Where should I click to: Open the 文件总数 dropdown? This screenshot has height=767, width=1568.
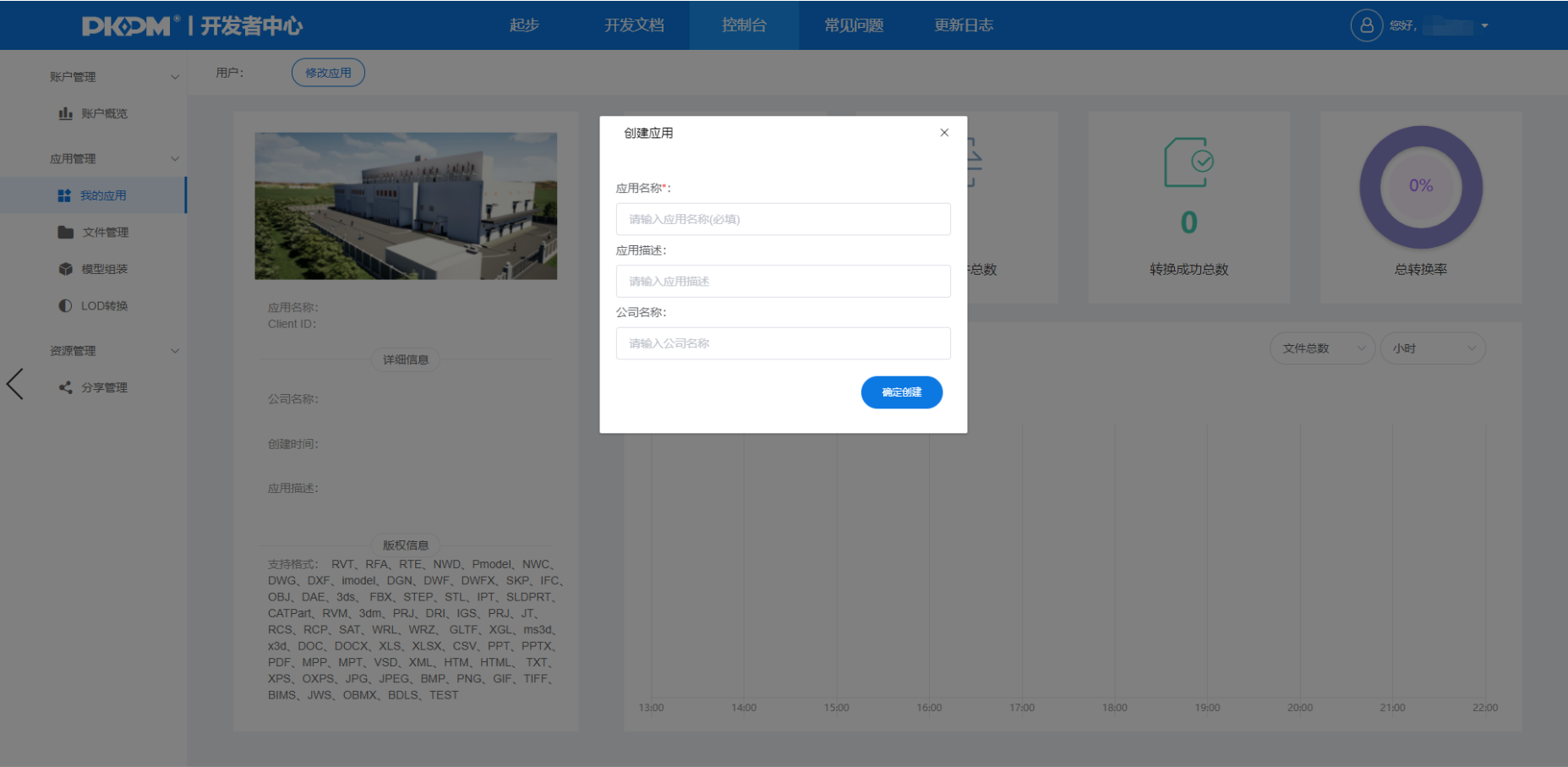click(x=1322, y=348)
